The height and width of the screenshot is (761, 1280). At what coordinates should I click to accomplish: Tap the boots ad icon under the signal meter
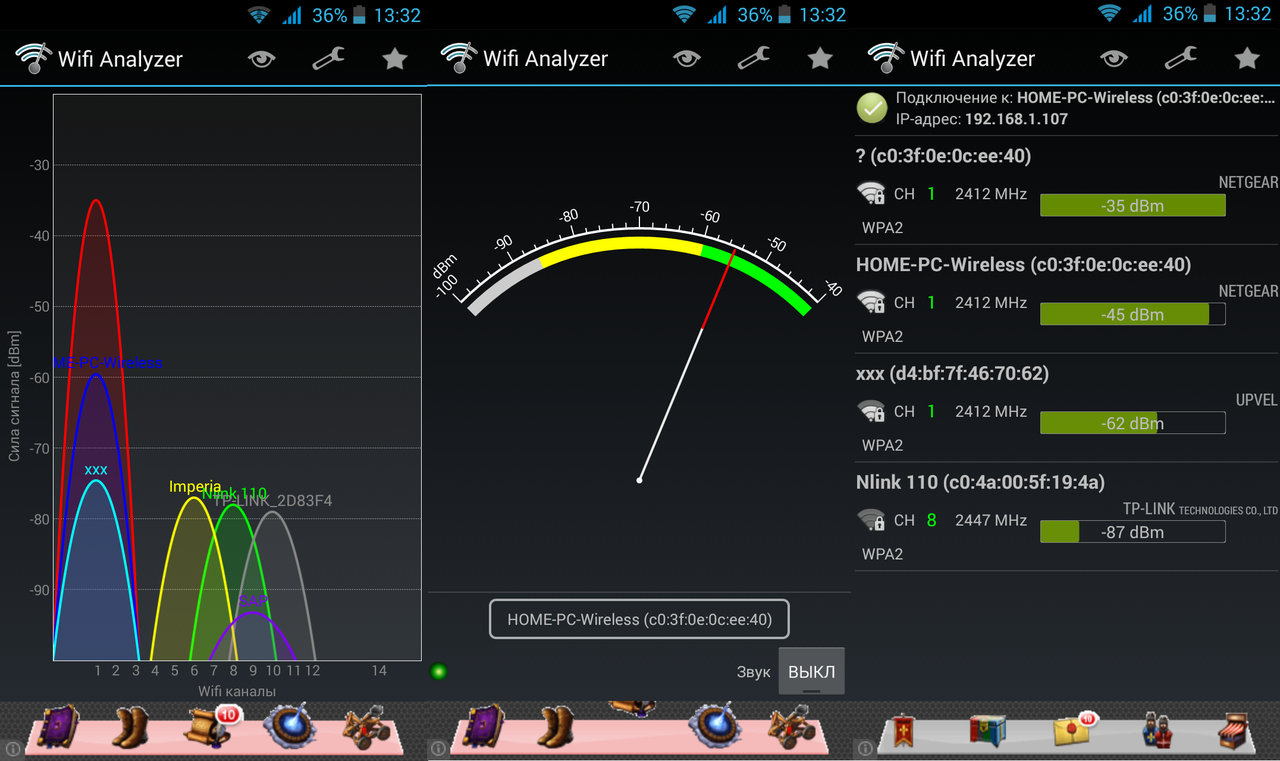pos(555,727)
